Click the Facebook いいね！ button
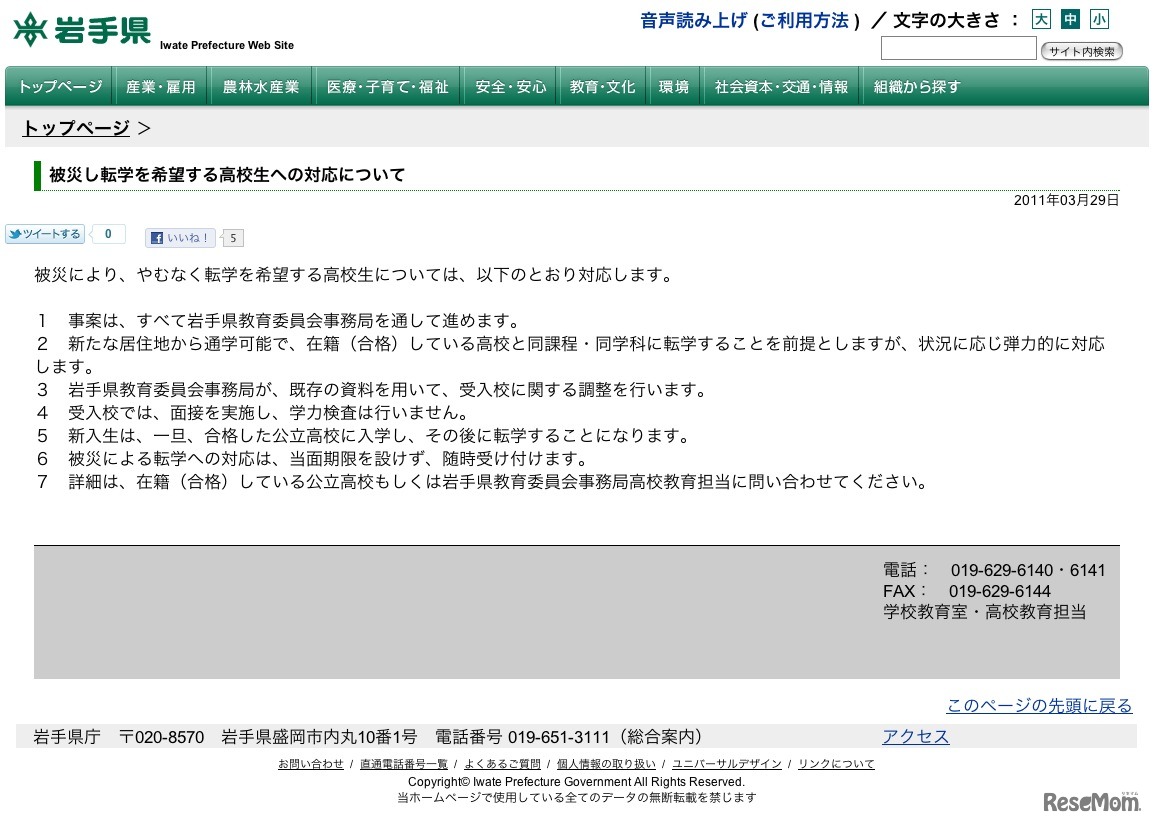The width and height of the screenshot is (1154, 825). (x=180, y=238)
